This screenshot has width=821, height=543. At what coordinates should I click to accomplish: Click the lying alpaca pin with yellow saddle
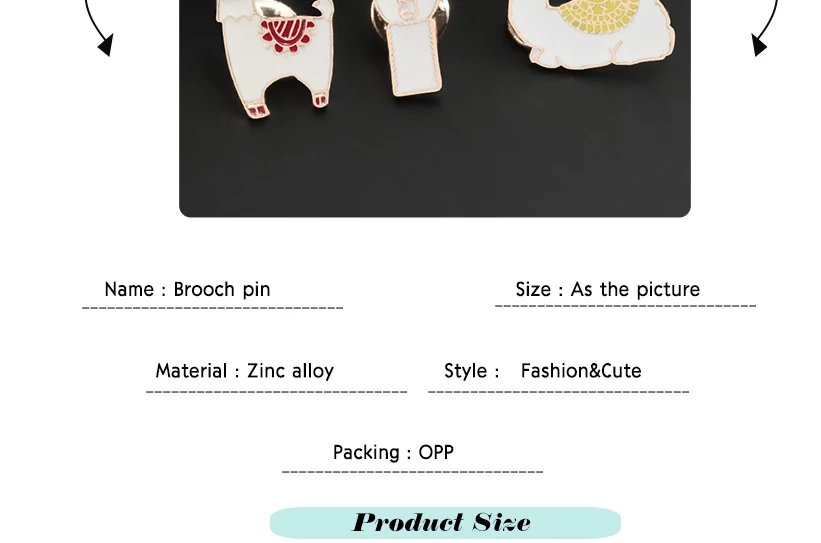point(592,34)
